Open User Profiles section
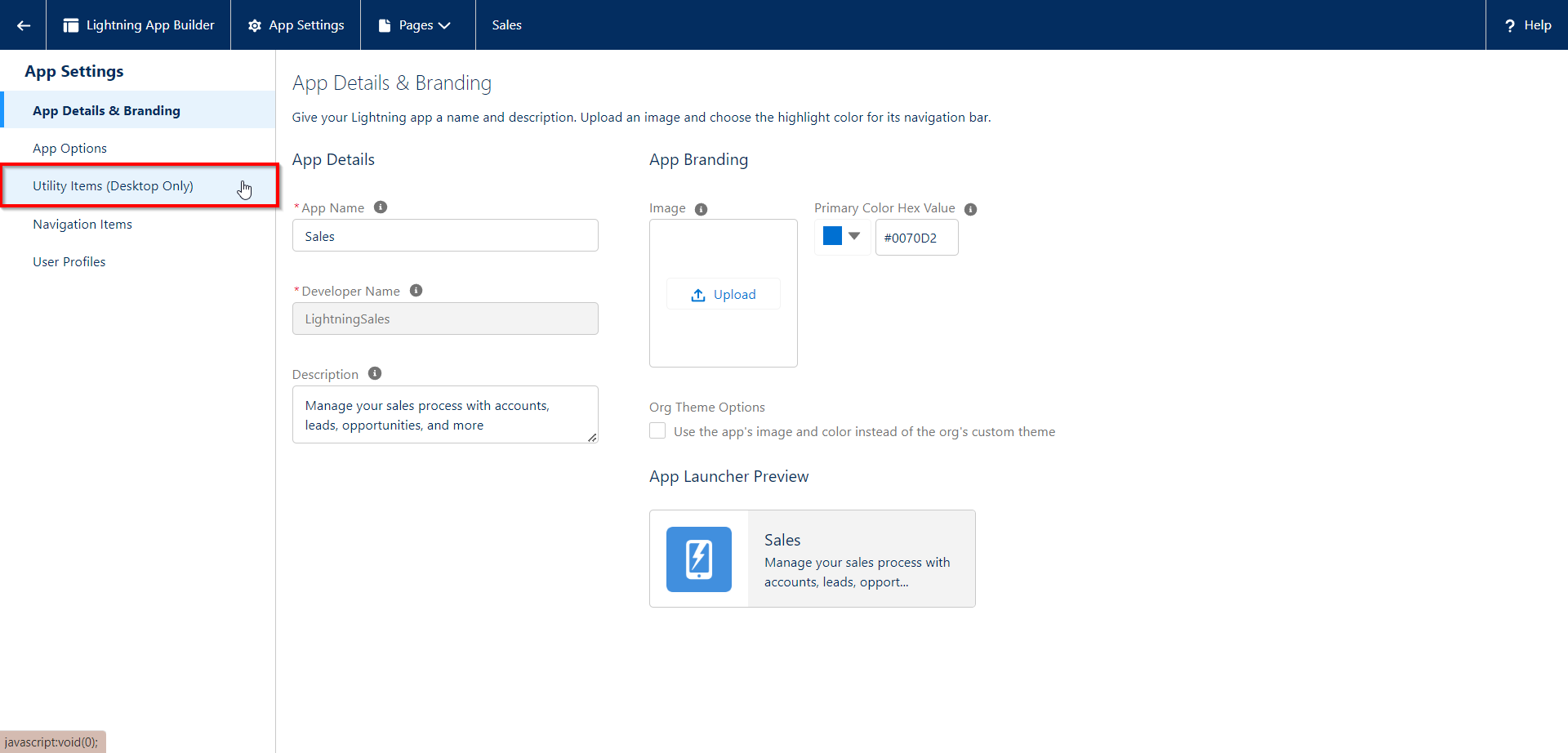1568x753 pixels. (139, 261)
